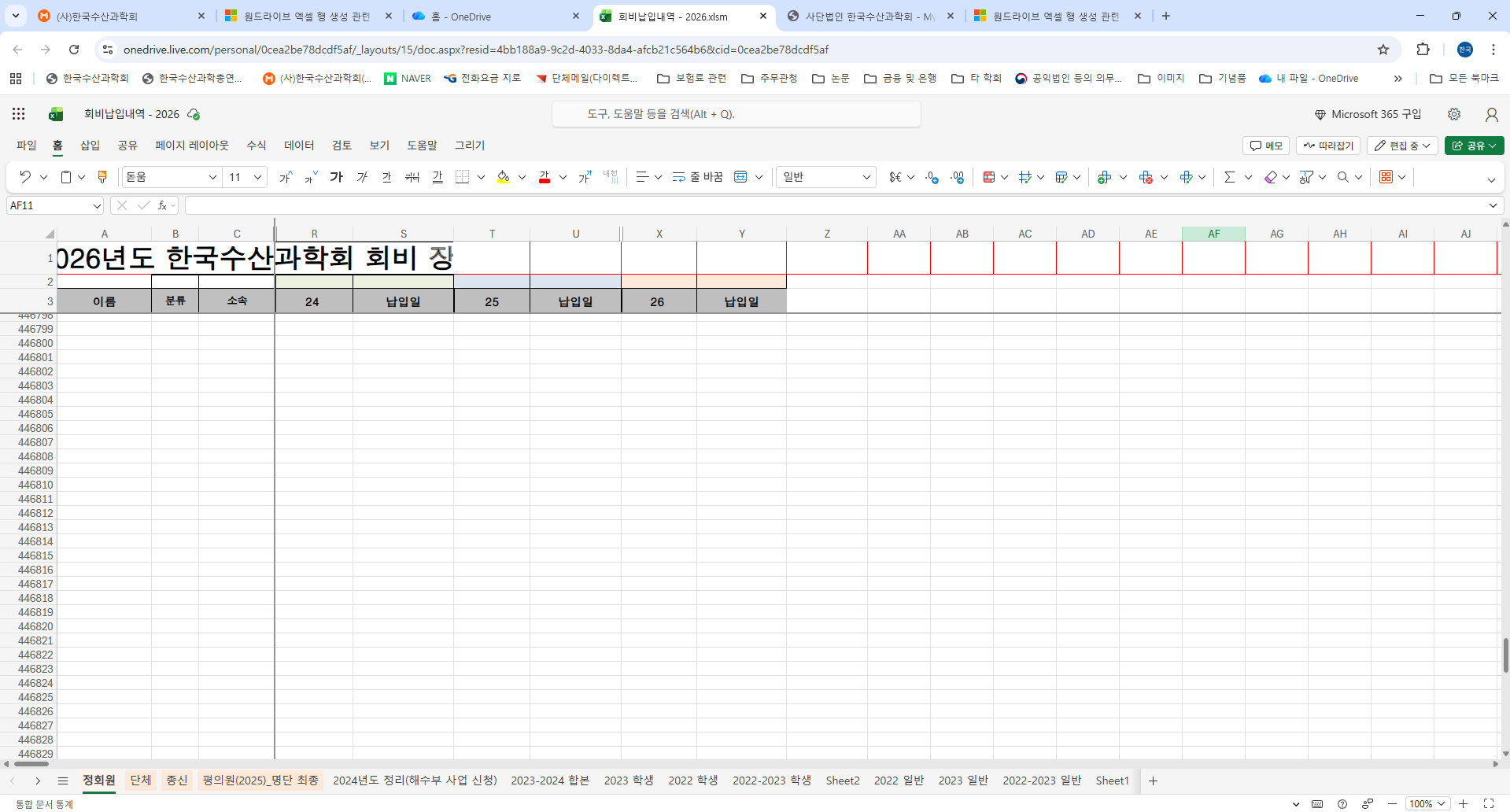Click the Clear eraser icon
This screenshot has width=1510, height=812.
tap(1271, 177)
